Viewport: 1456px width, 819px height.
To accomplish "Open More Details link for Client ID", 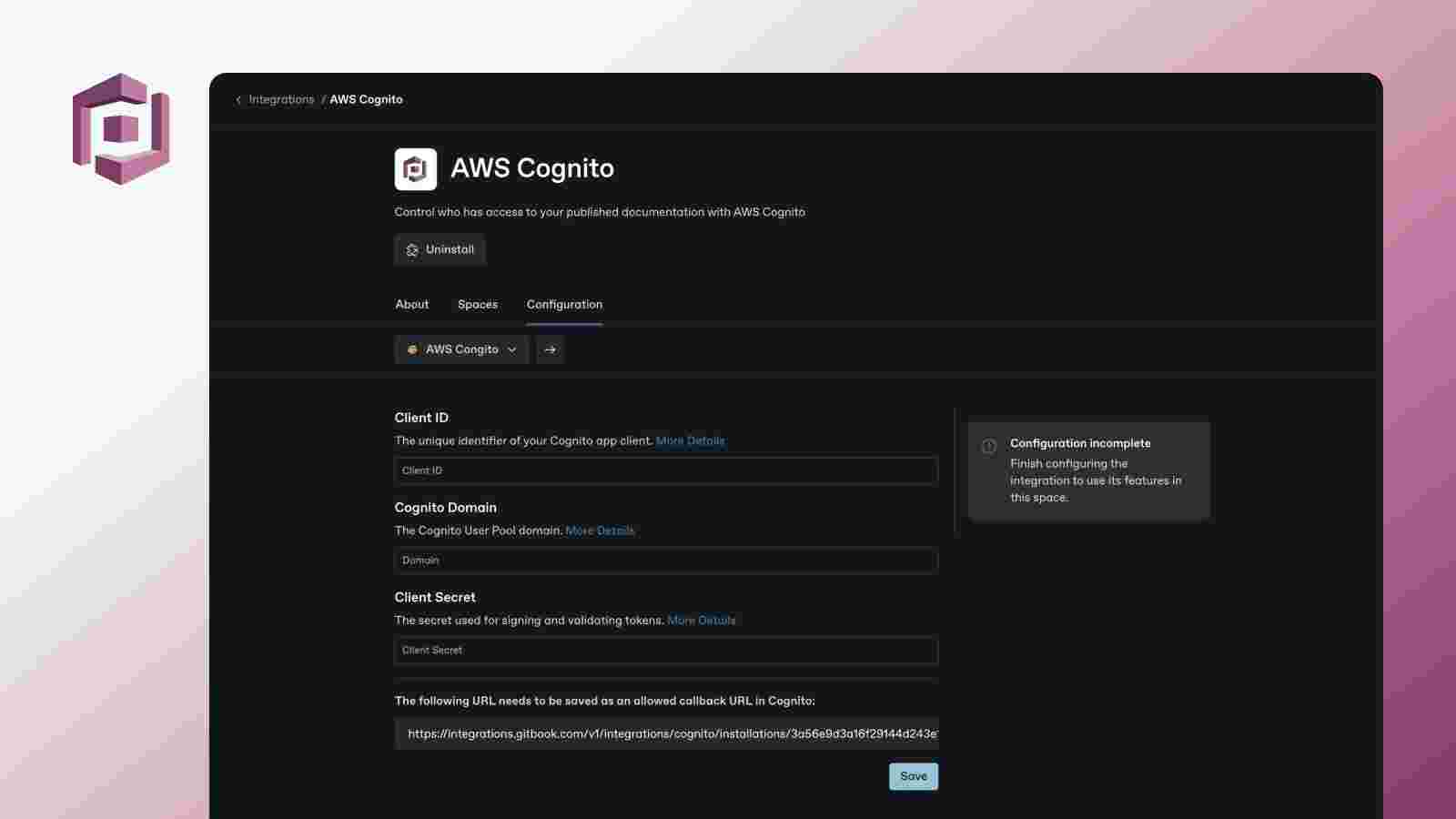I will (690, 440).
